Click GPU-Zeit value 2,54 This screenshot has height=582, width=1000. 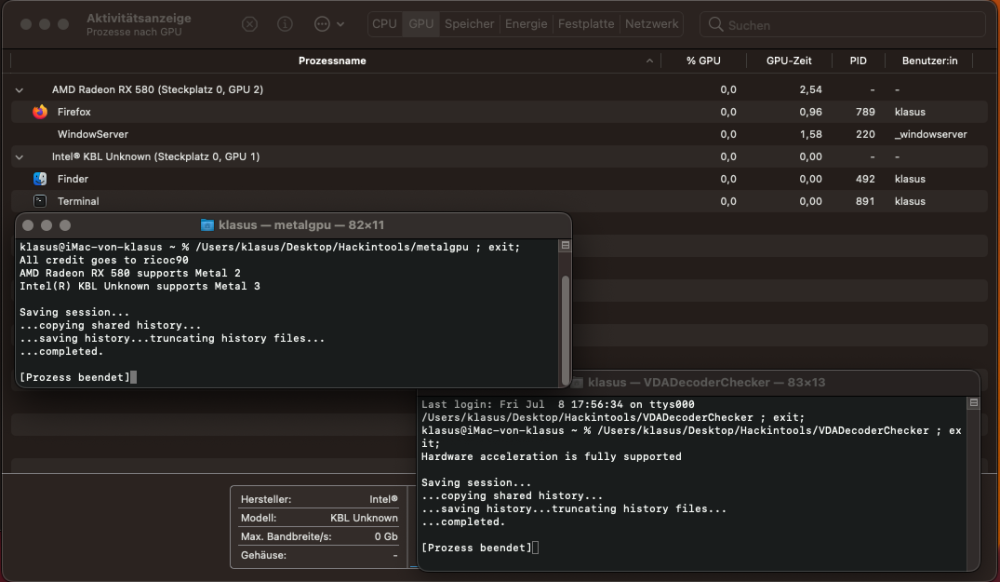pyautogui.click(x=811, y=90)
